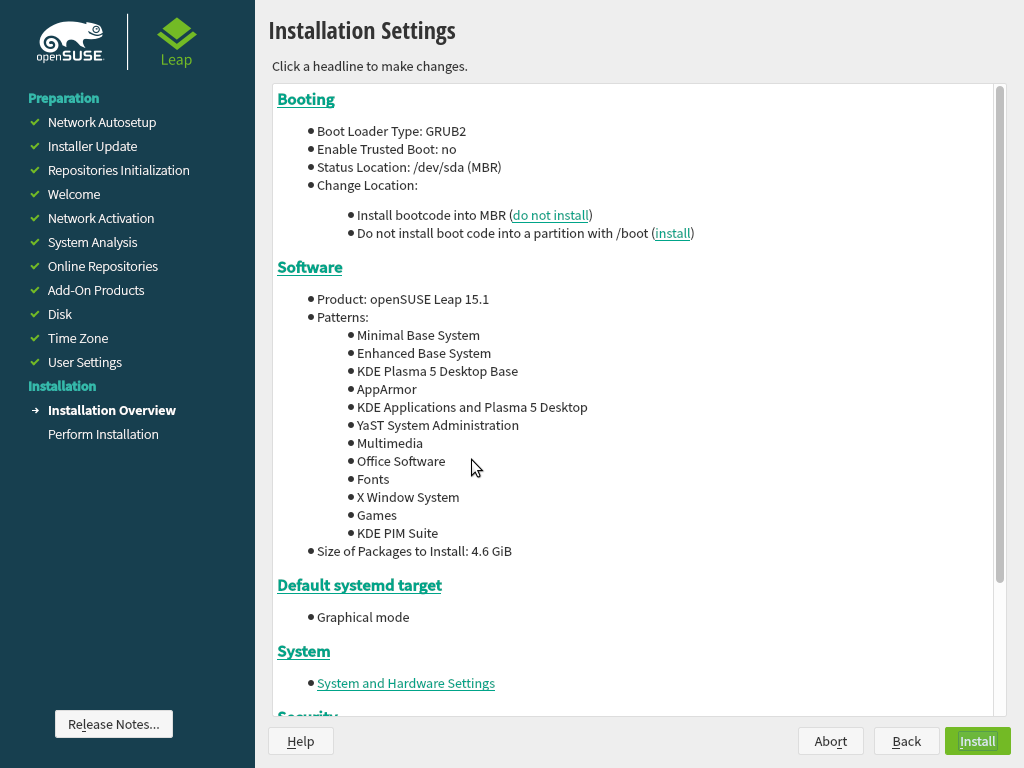
Task: Open the Help button
Action: [x=300, y=741]
